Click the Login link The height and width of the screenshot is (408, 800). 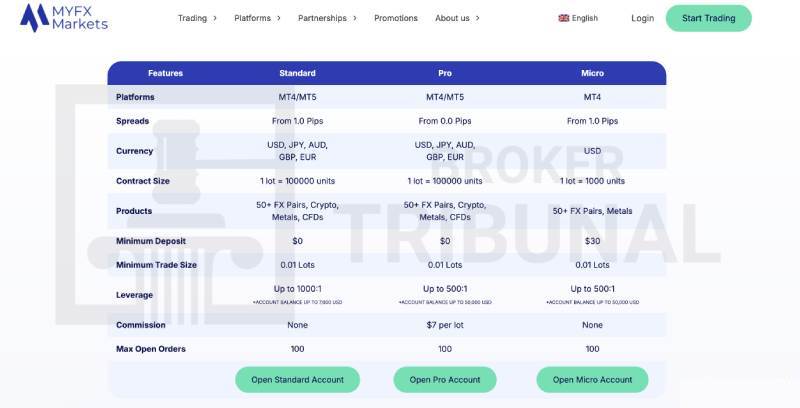(x=642, y=18)
